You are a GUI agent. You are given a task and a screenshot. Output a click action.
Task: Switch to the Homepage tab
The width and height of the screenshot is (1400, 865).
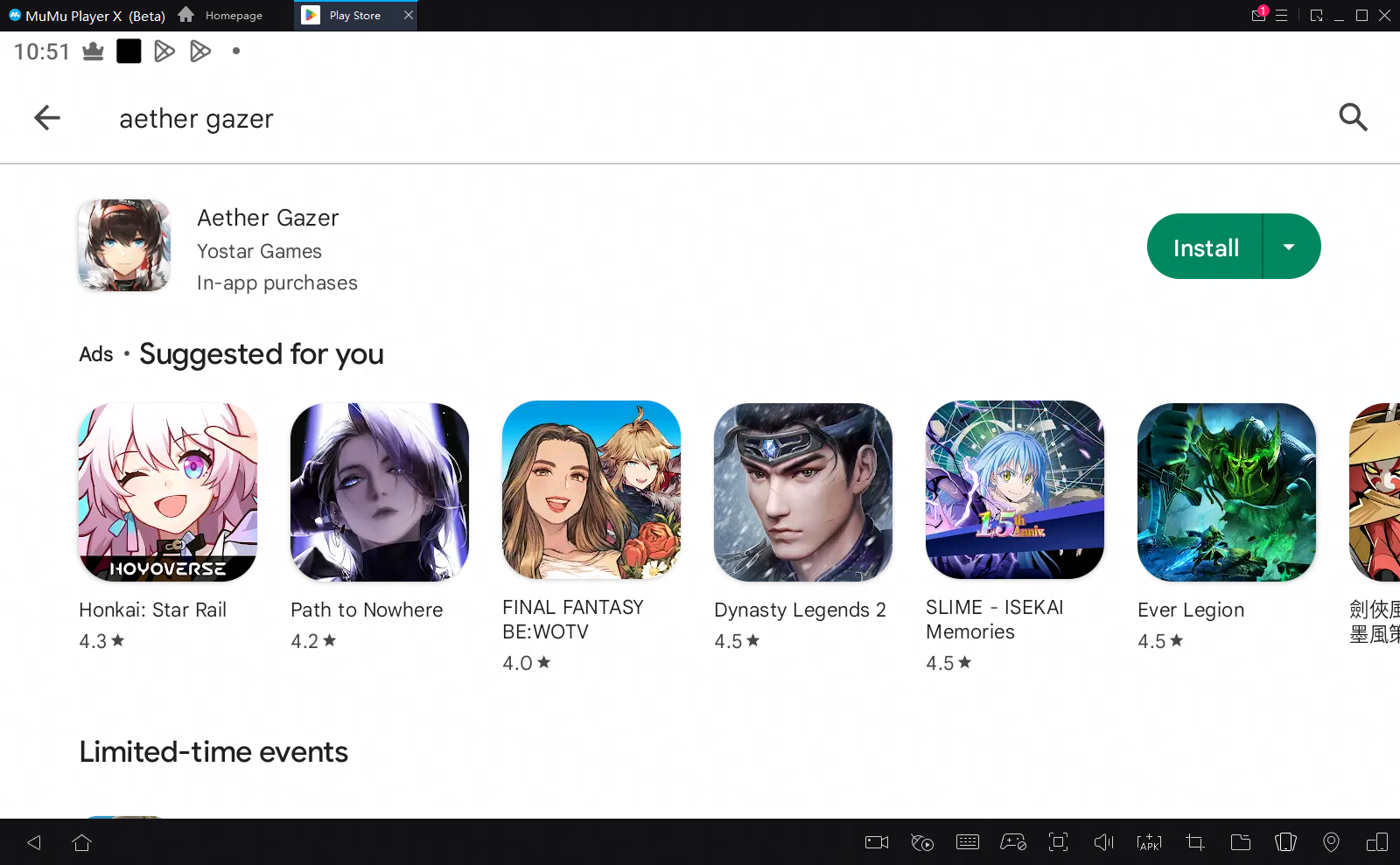click(221, 16)
